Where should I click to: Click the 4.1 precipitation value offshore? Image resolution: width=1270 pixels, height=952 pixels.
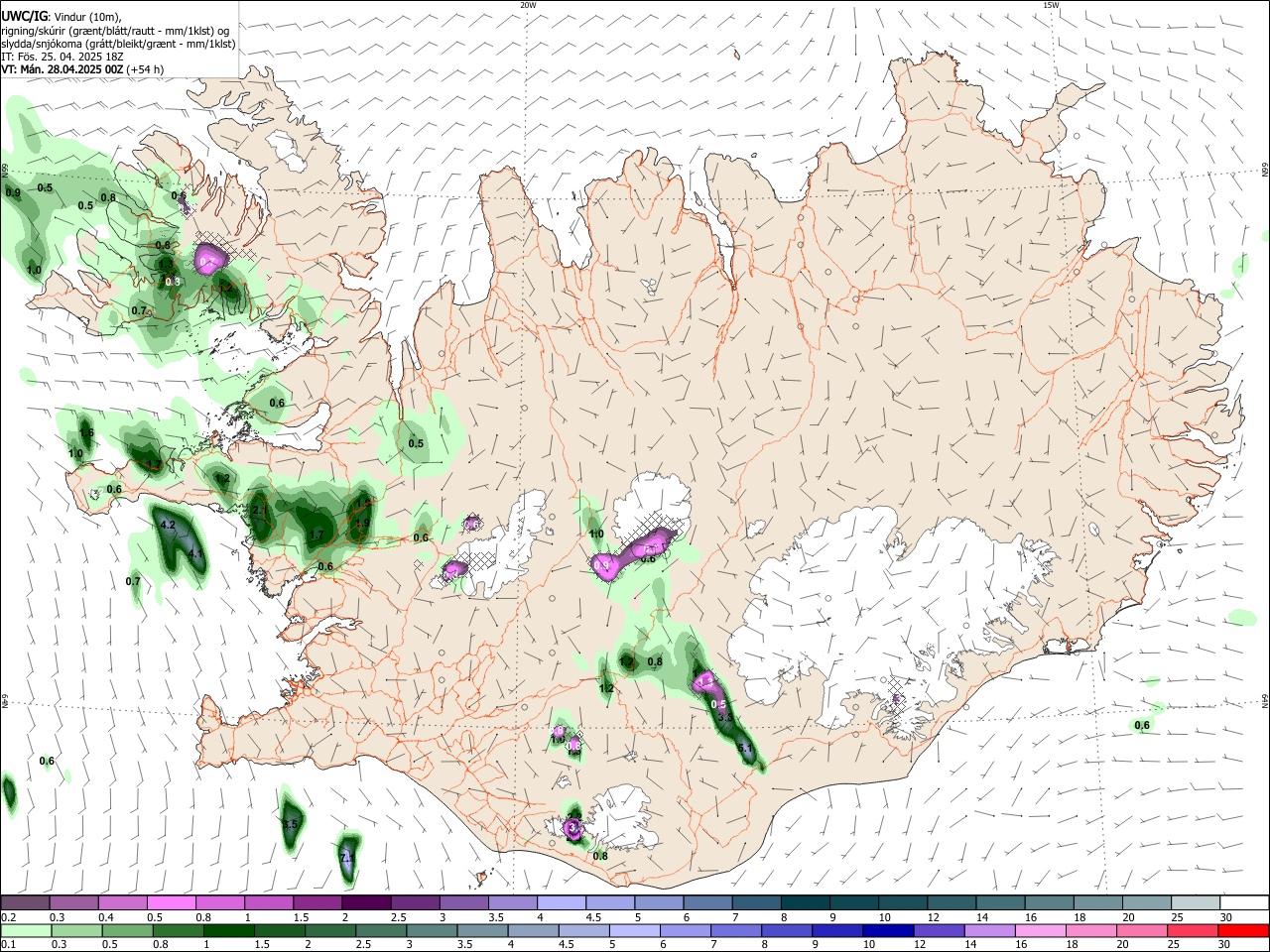tap(195, 554)
